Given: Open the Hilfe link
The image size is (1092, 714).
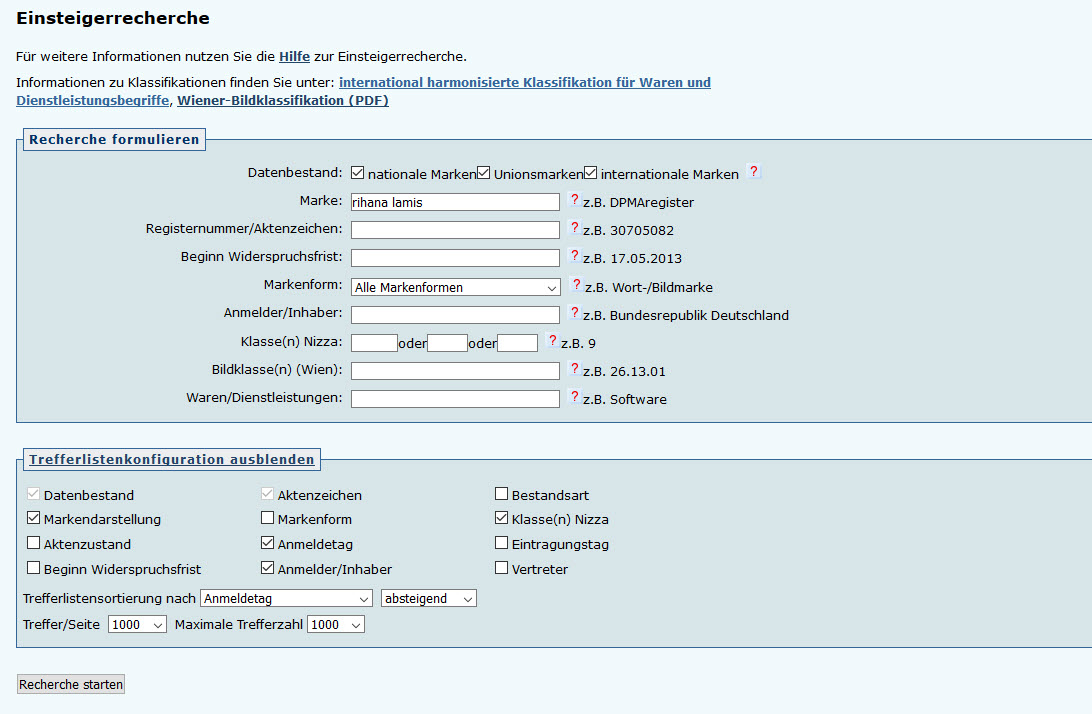Looking at the screenshot, I should coord(294,56).
